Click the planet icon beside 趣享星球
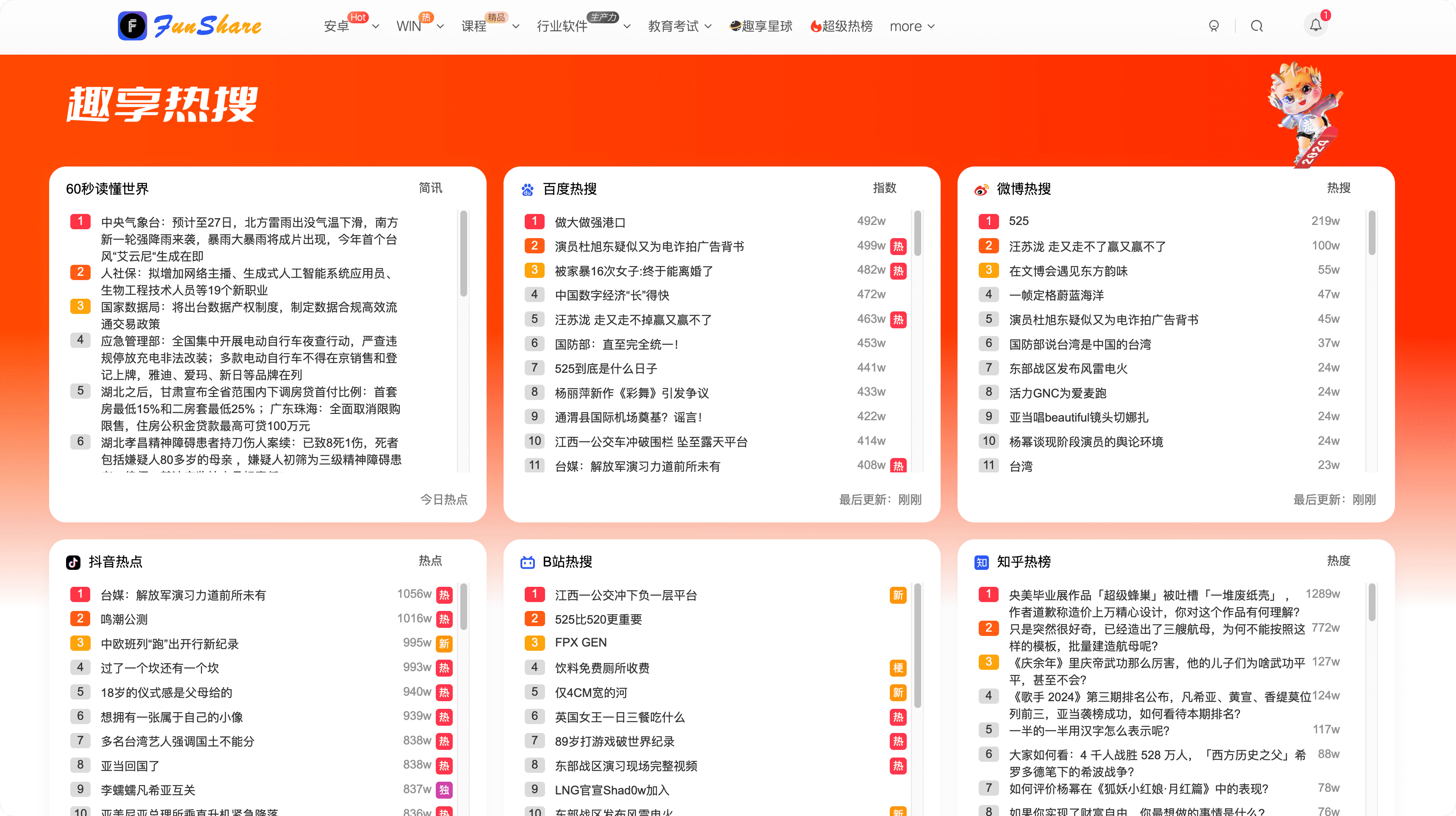 point(735,25)
